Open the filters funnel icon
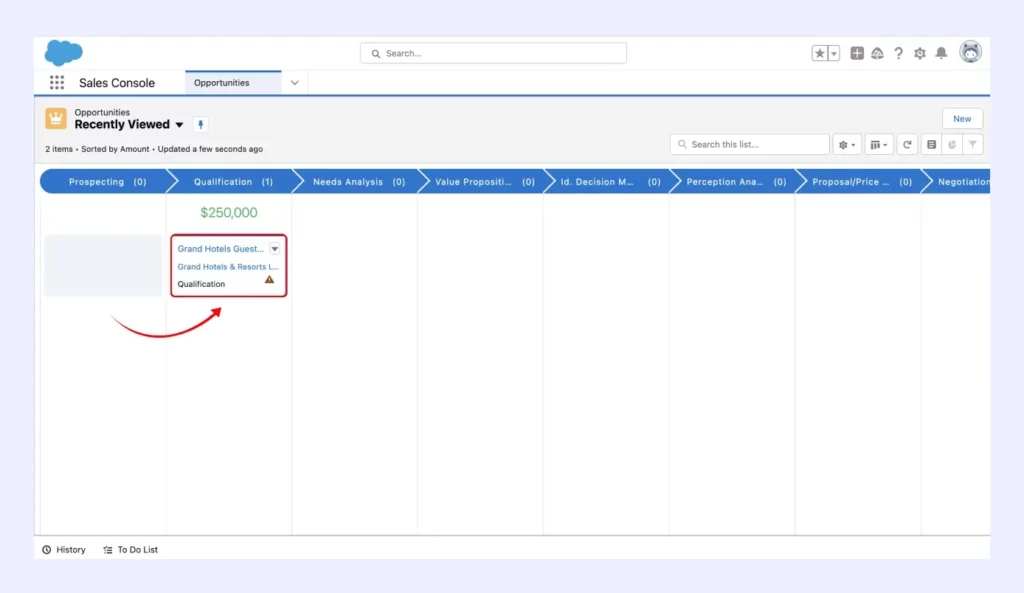Viewport: 1024px width, 593px height. pyautogui.click(x=972, y=145)
